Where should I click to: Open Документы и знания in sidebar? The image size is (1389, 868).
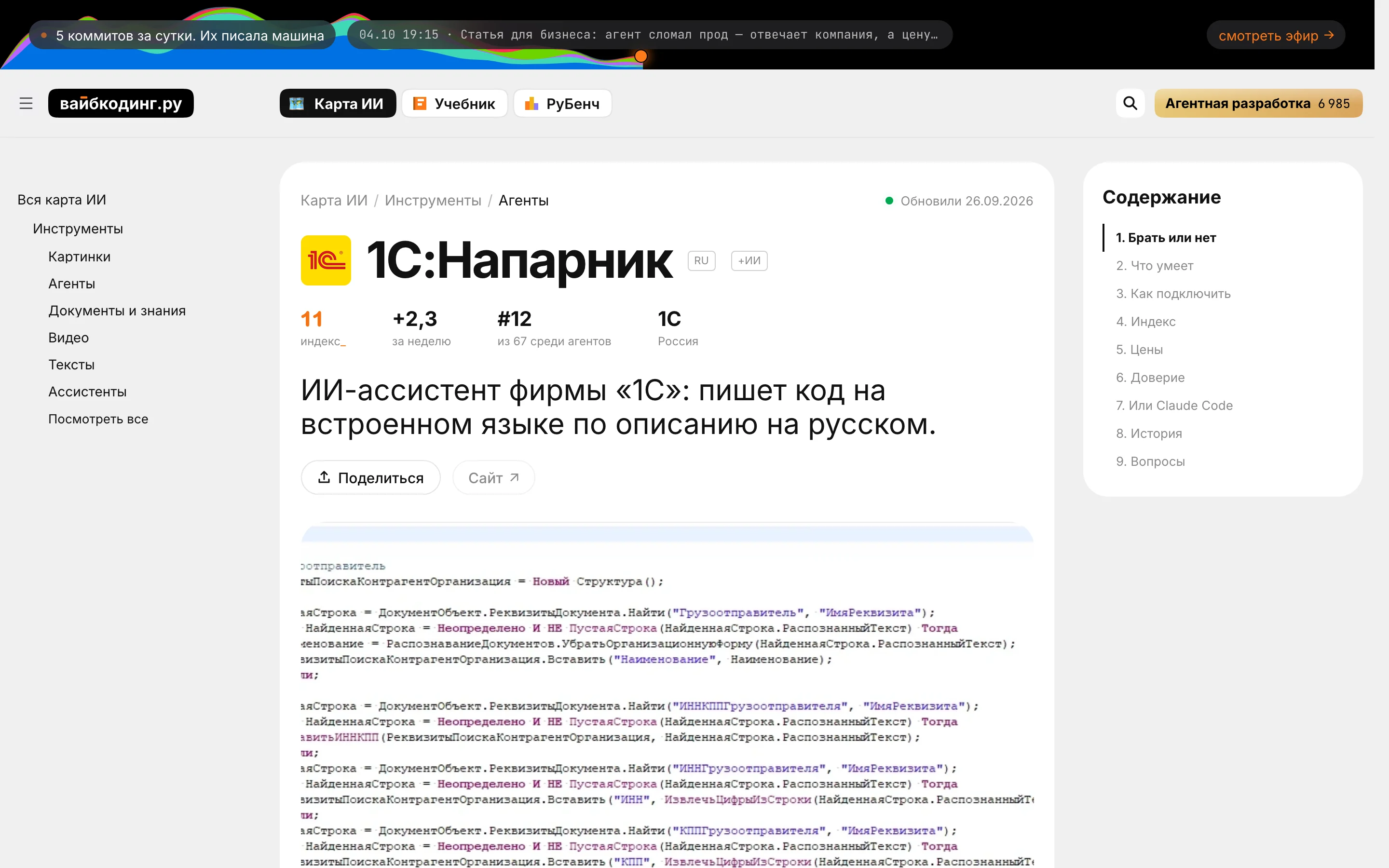point(117,311)
